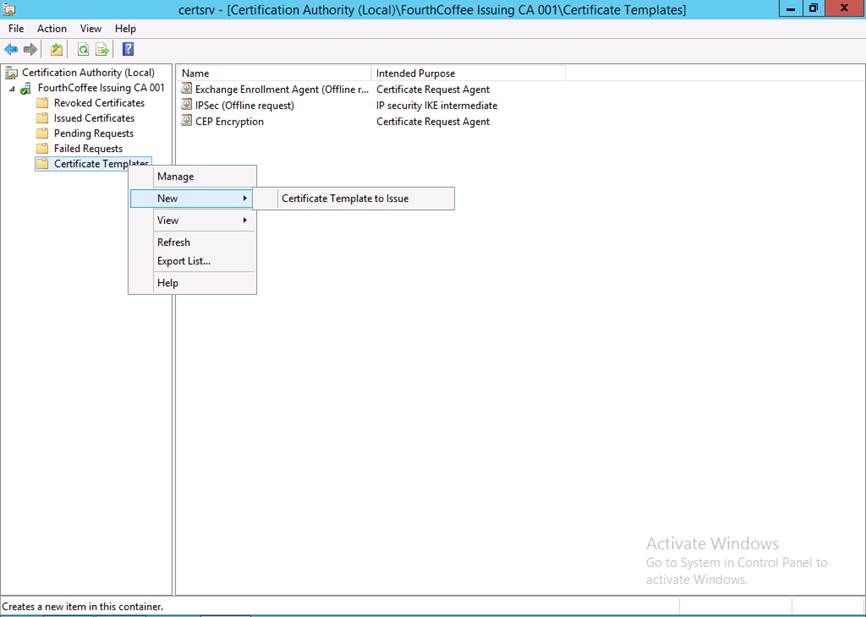This screenshot has width=866, height=617.
Task: Select the Exchange Enrollment Agent template icon
Action: coord(186,89)
